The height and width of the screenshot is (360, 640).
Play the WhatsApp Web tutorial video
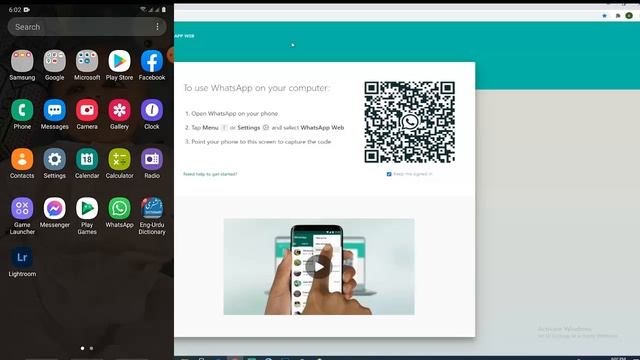click(x=319, y=267)
